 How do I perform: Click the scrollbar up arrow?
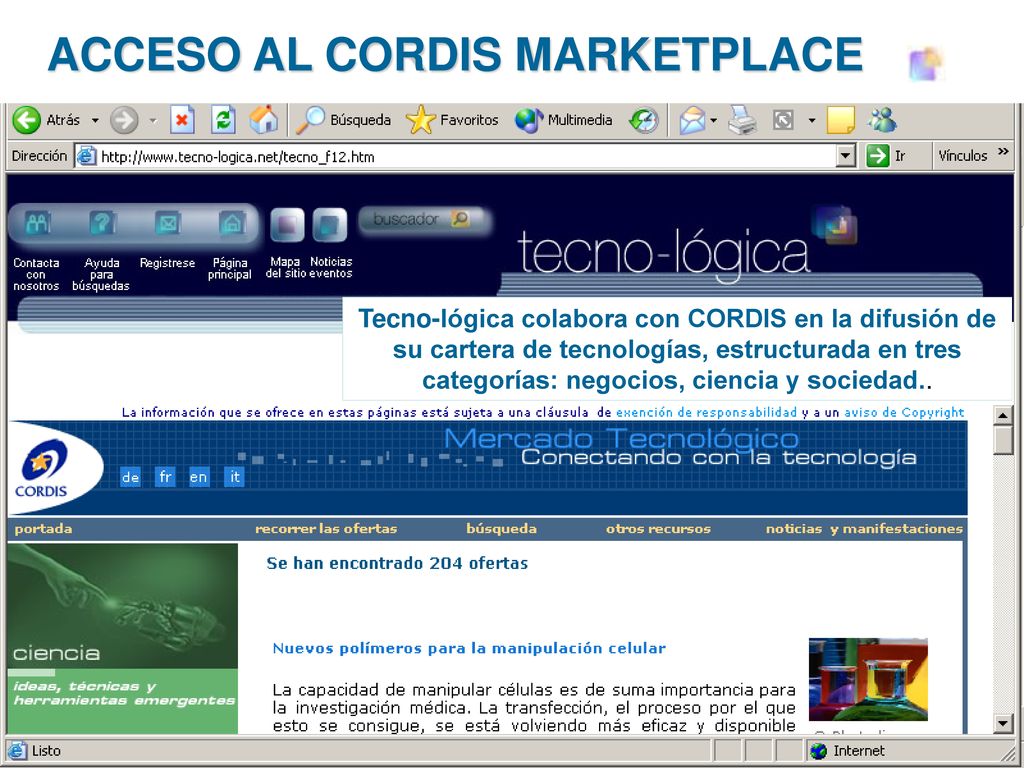[1003, 415]
